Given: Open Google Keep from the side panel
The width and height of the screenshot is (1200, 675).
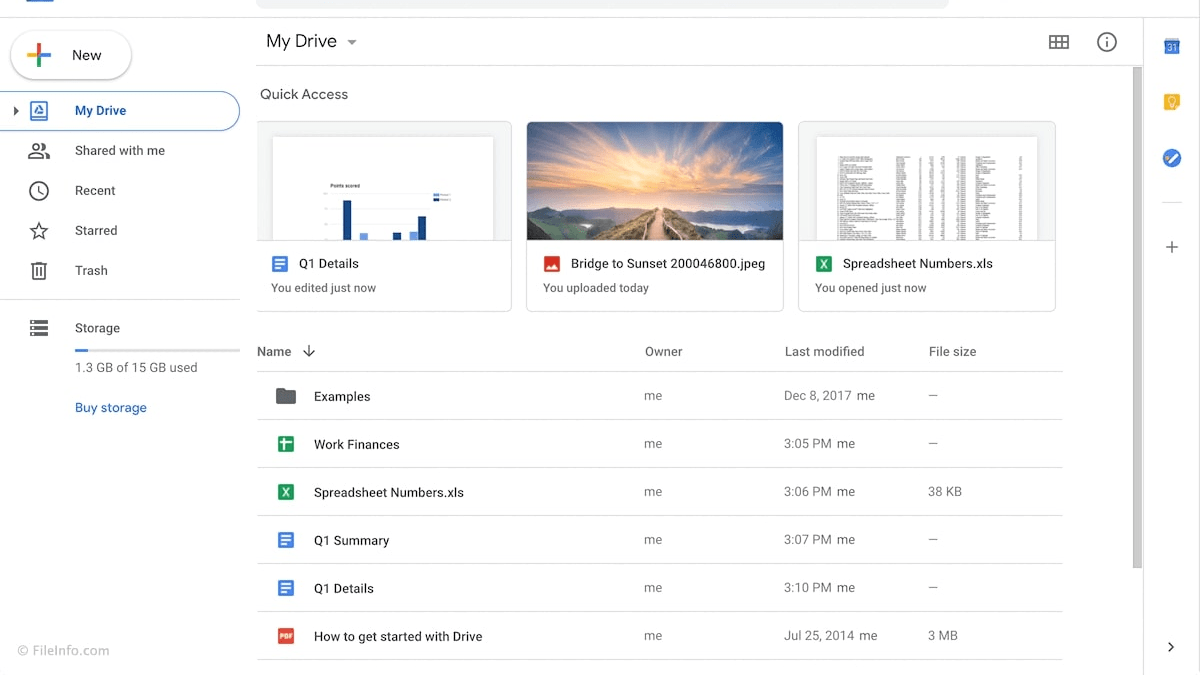Looking at the screenshot, I should point(1171,101).
